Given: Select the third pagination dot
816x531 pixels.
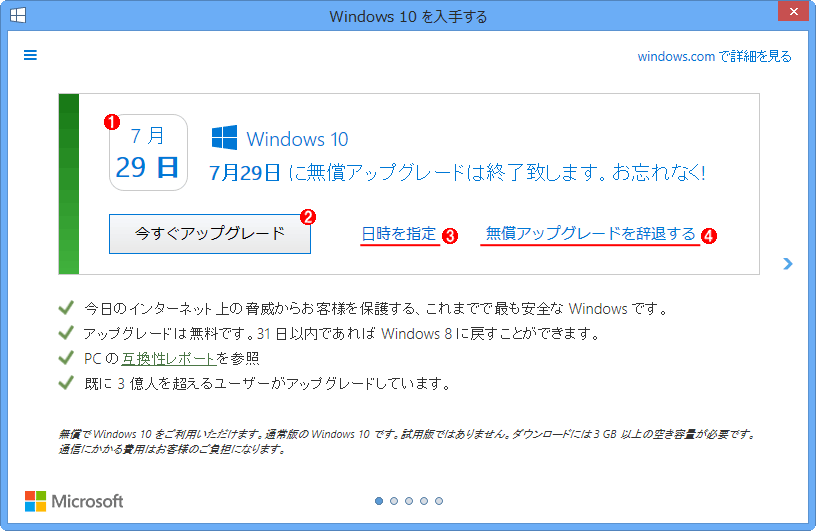Looking at the screenshot, I should pyautogui.click(x=409, y=501).
